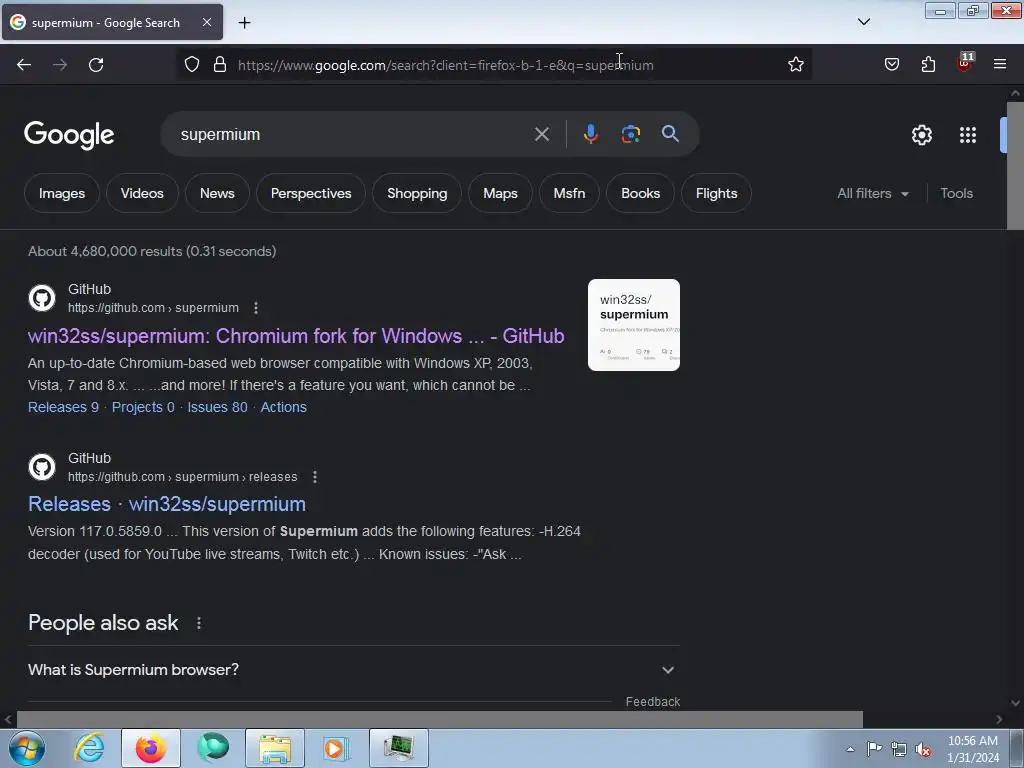Switch to Perspectives results

click(x=311, y=193)
